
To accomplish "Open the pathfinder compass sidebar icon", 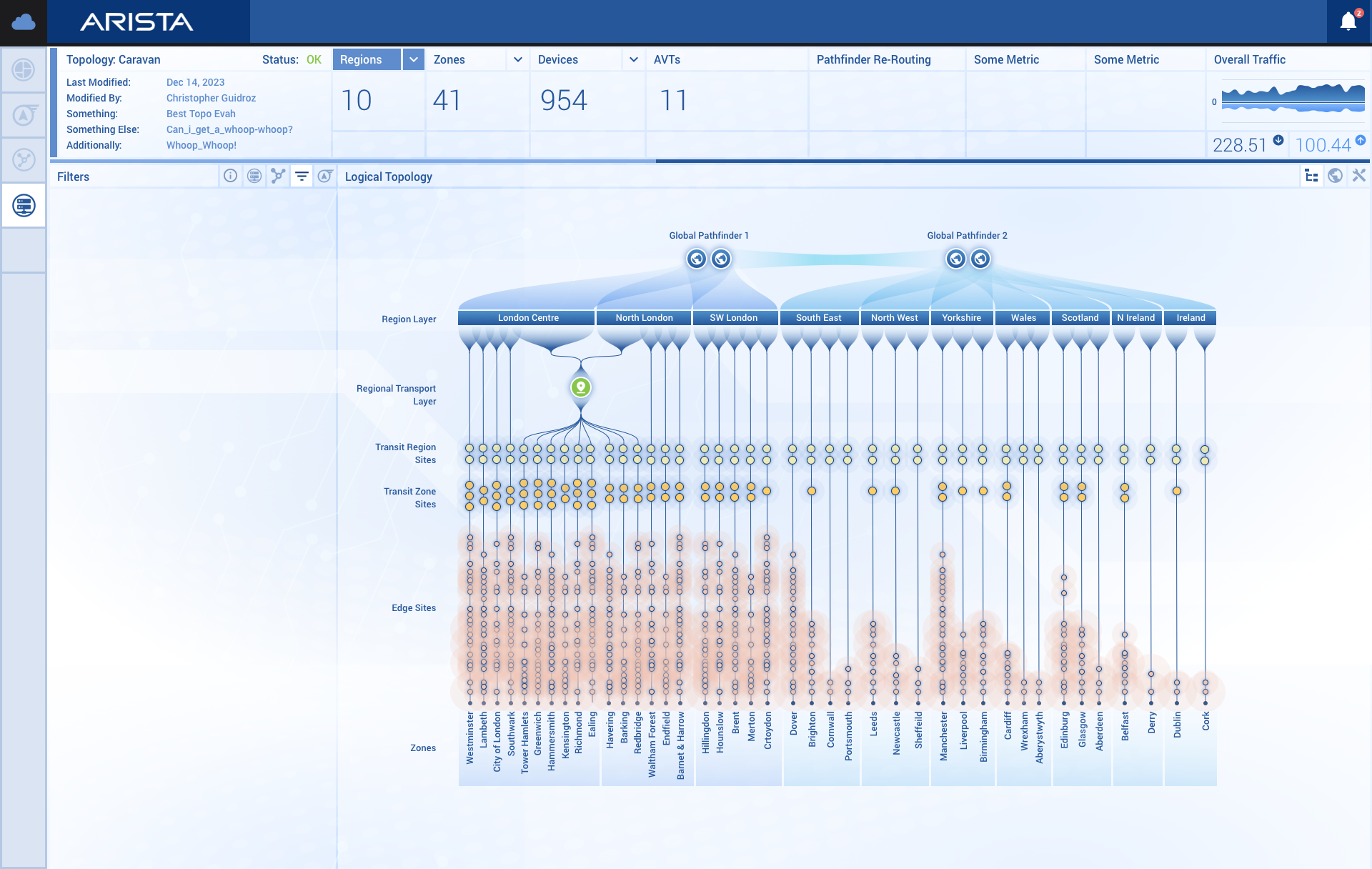I will click(x=24, y=114).
